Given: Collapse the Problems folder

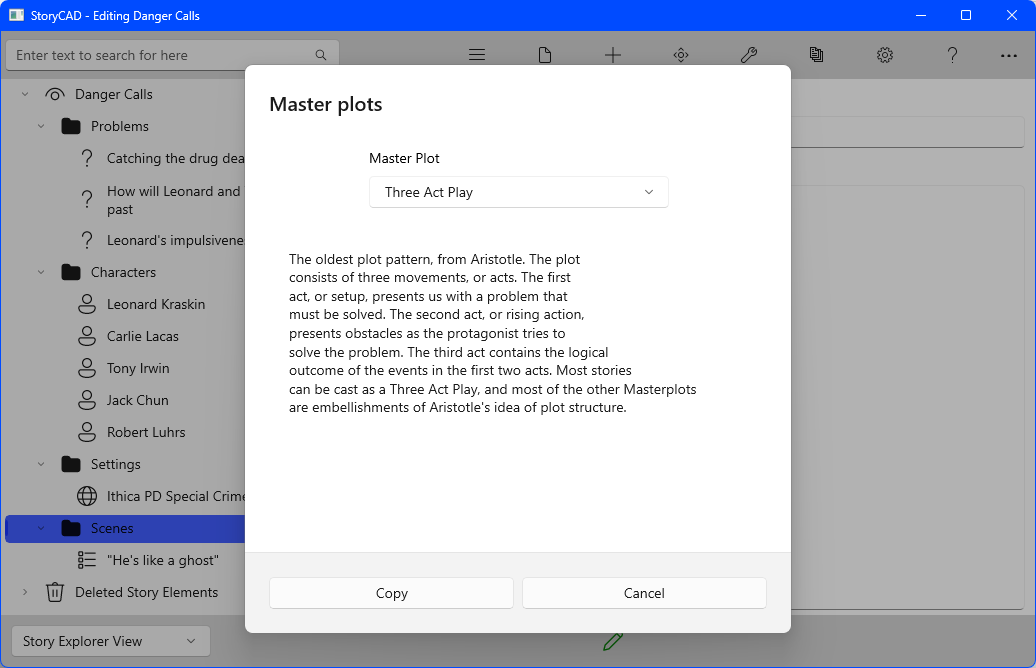Looking at the screenshot, I should 41,126.
